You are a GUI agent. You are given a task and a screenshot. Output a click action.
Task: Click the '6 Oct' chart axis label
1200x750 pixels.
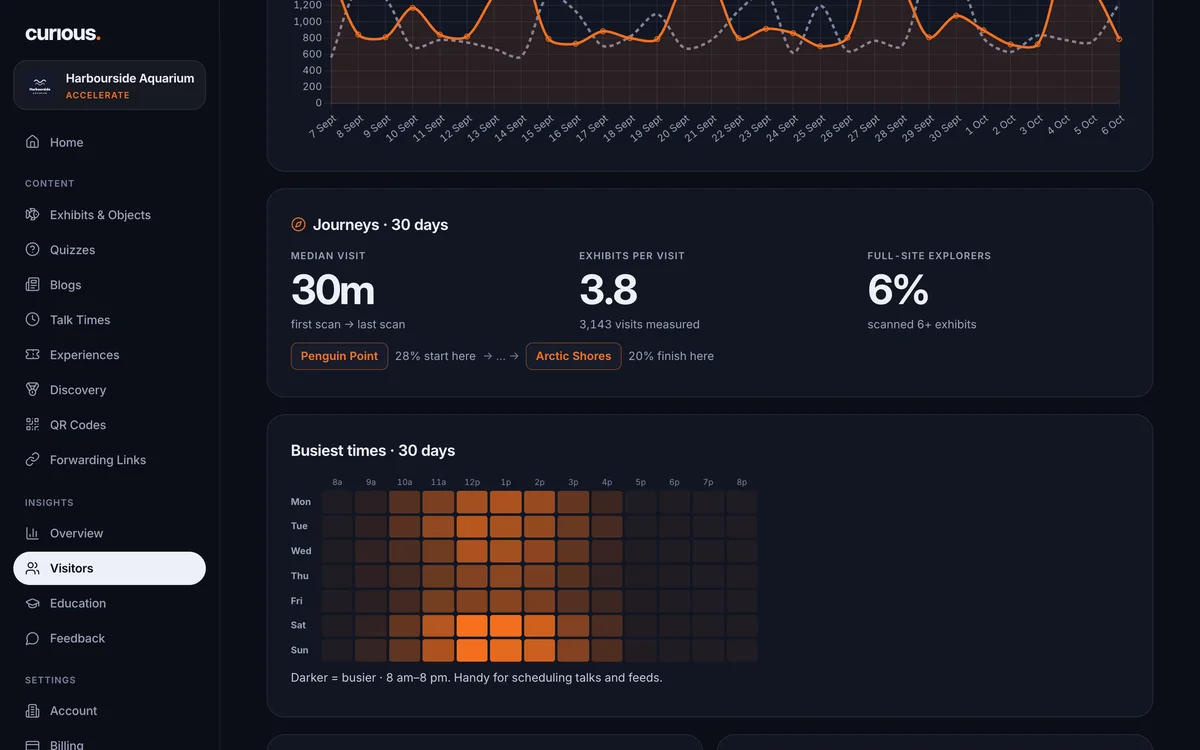(1113, 126)
